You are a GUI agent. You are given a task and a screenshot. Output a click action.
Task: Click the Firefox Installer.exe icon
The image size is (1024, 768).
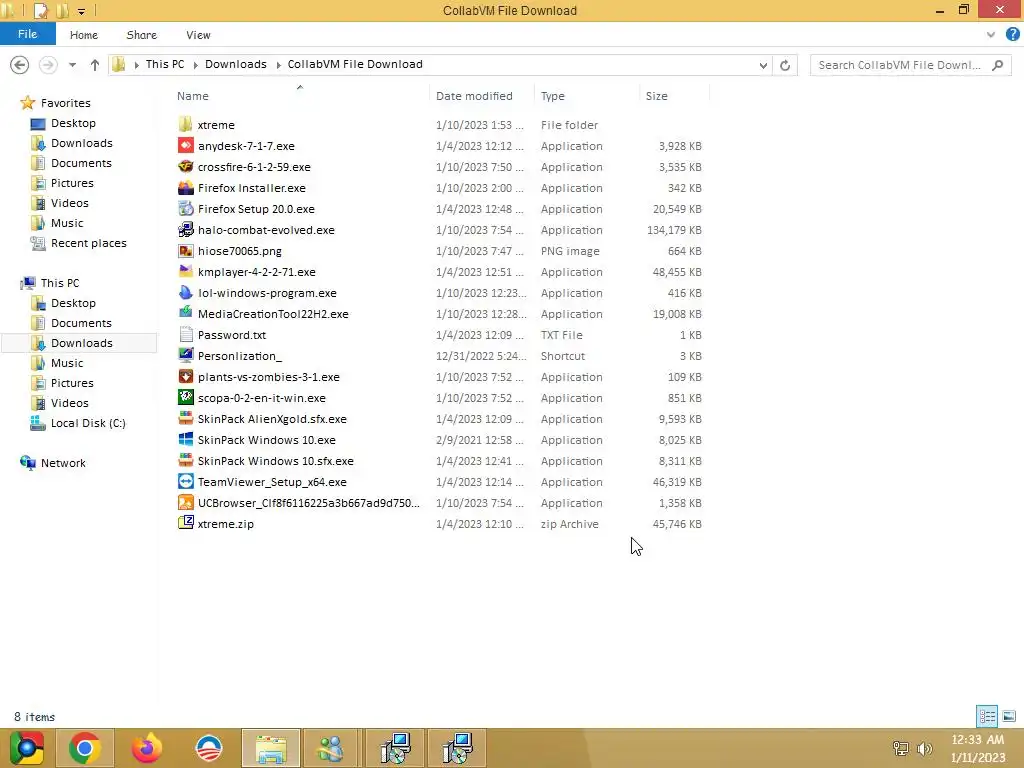185,187
